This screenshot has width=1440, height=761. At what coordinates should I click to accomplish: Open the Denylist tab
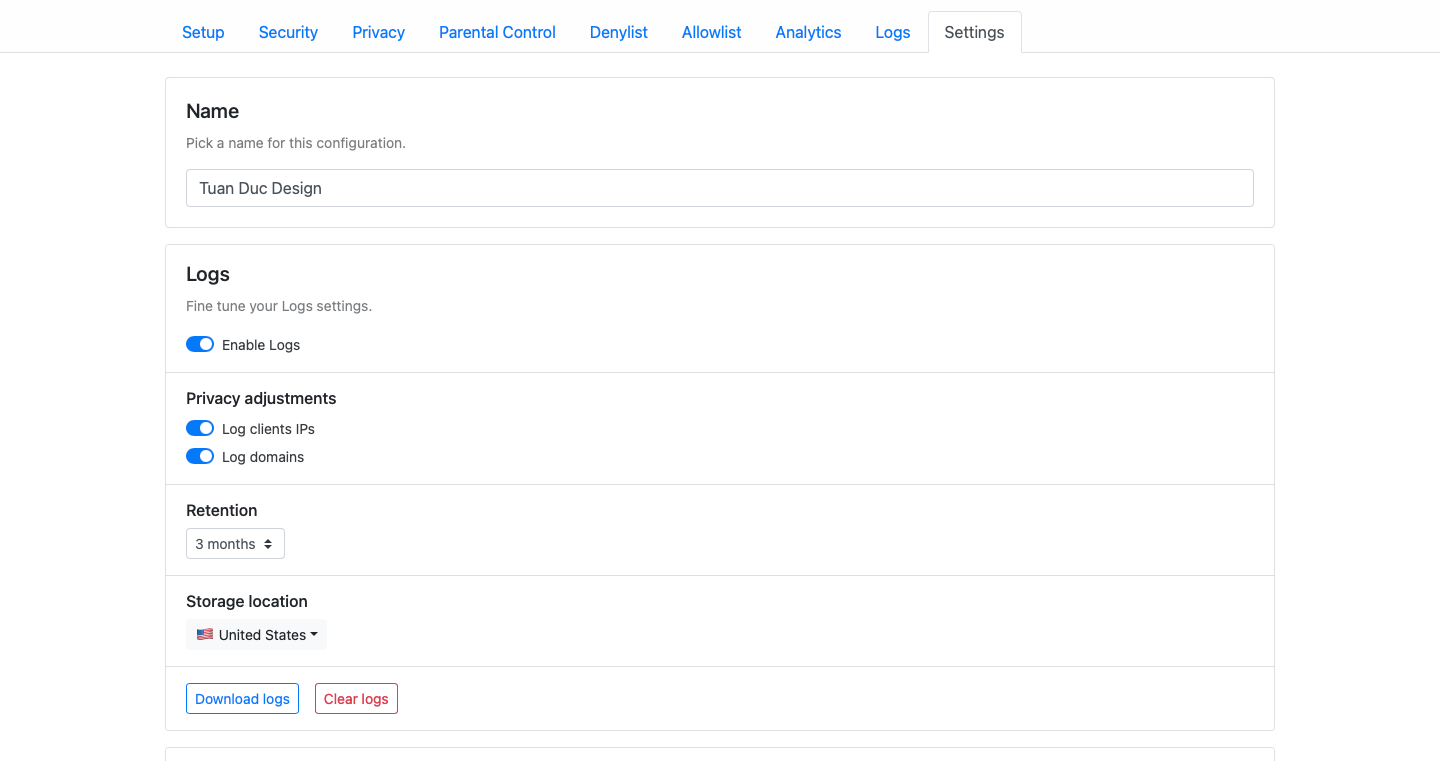618,32
